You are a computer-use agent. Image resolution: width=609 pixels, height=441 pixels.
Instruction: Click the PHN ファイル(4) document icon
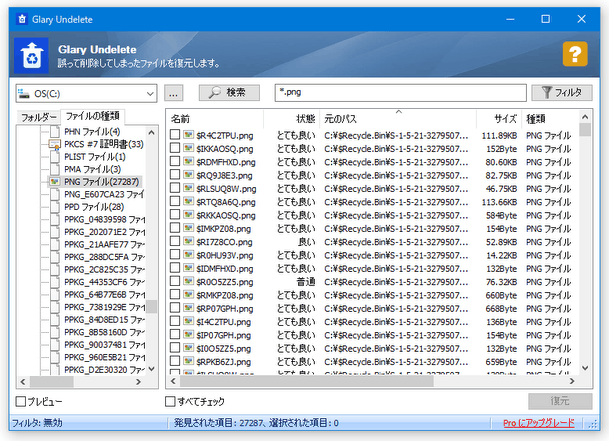click(55, 131)
